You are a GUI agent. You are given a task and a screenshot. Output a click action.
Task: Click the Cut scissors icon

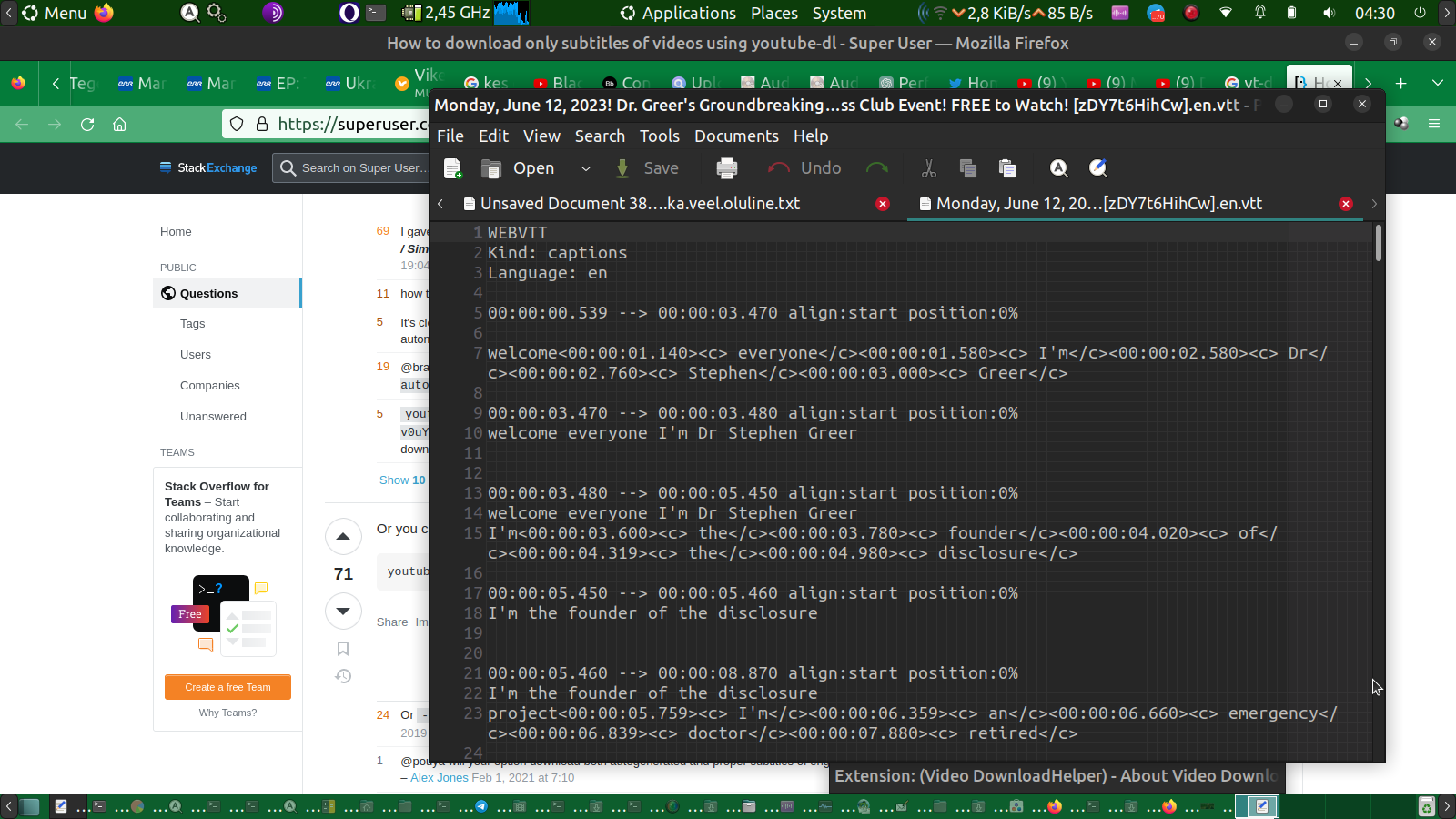coord(928,168)
